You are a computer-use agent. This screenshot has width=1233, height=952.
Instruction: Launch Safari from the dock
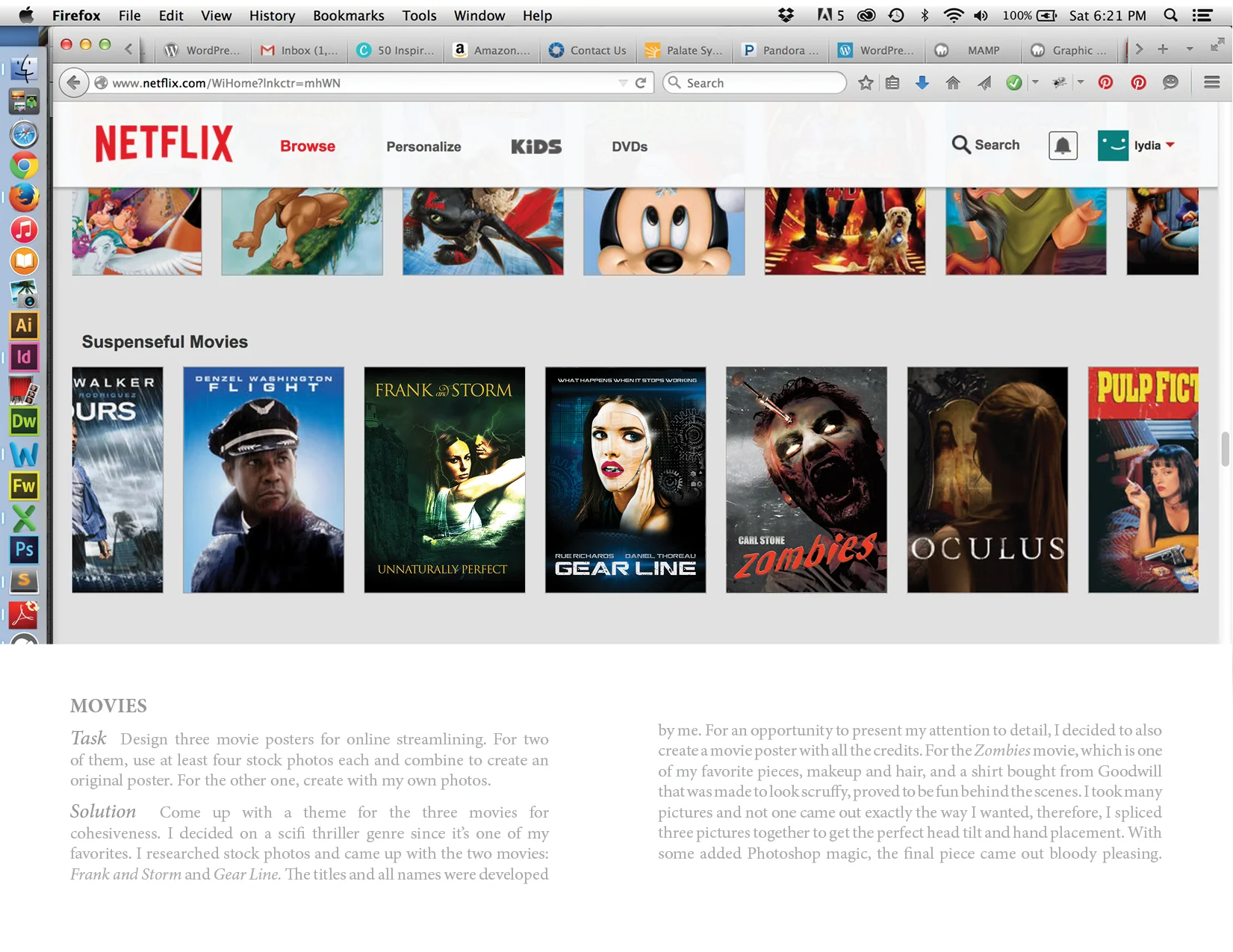click(x=24, y=134)
